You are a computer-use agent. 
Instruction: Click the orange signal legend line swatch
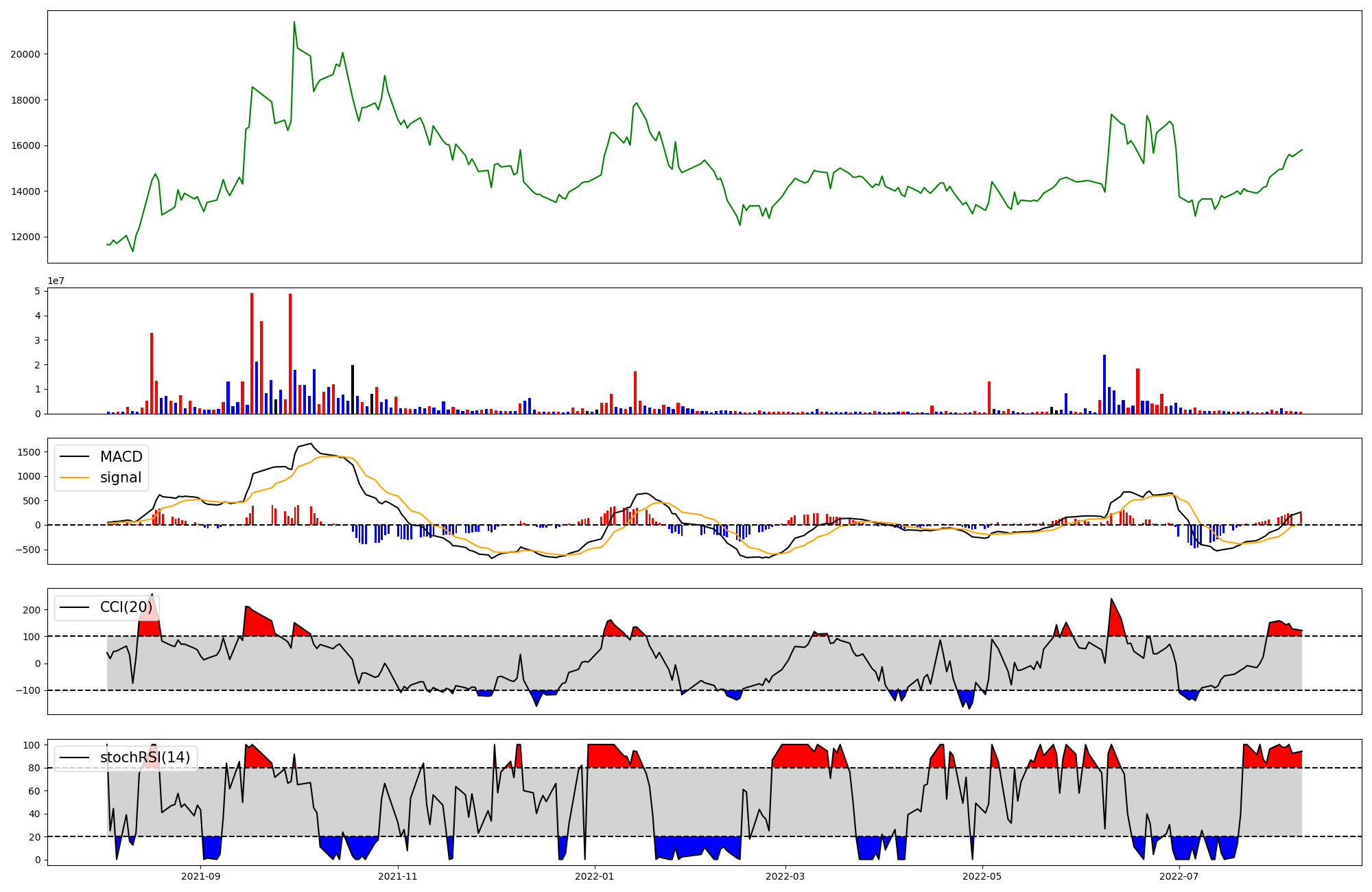point(75,478)
